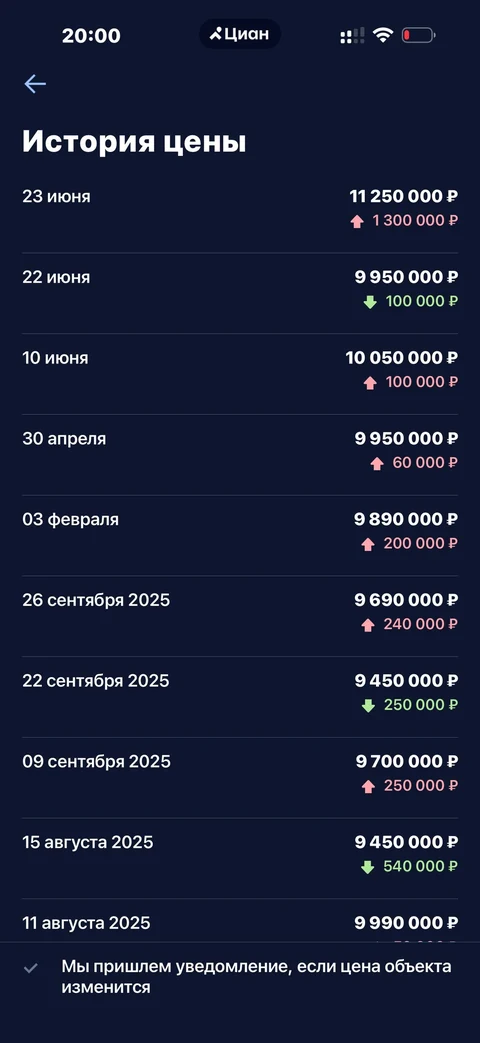Tap the green down arrow on 22 июня

click(370, 302)
